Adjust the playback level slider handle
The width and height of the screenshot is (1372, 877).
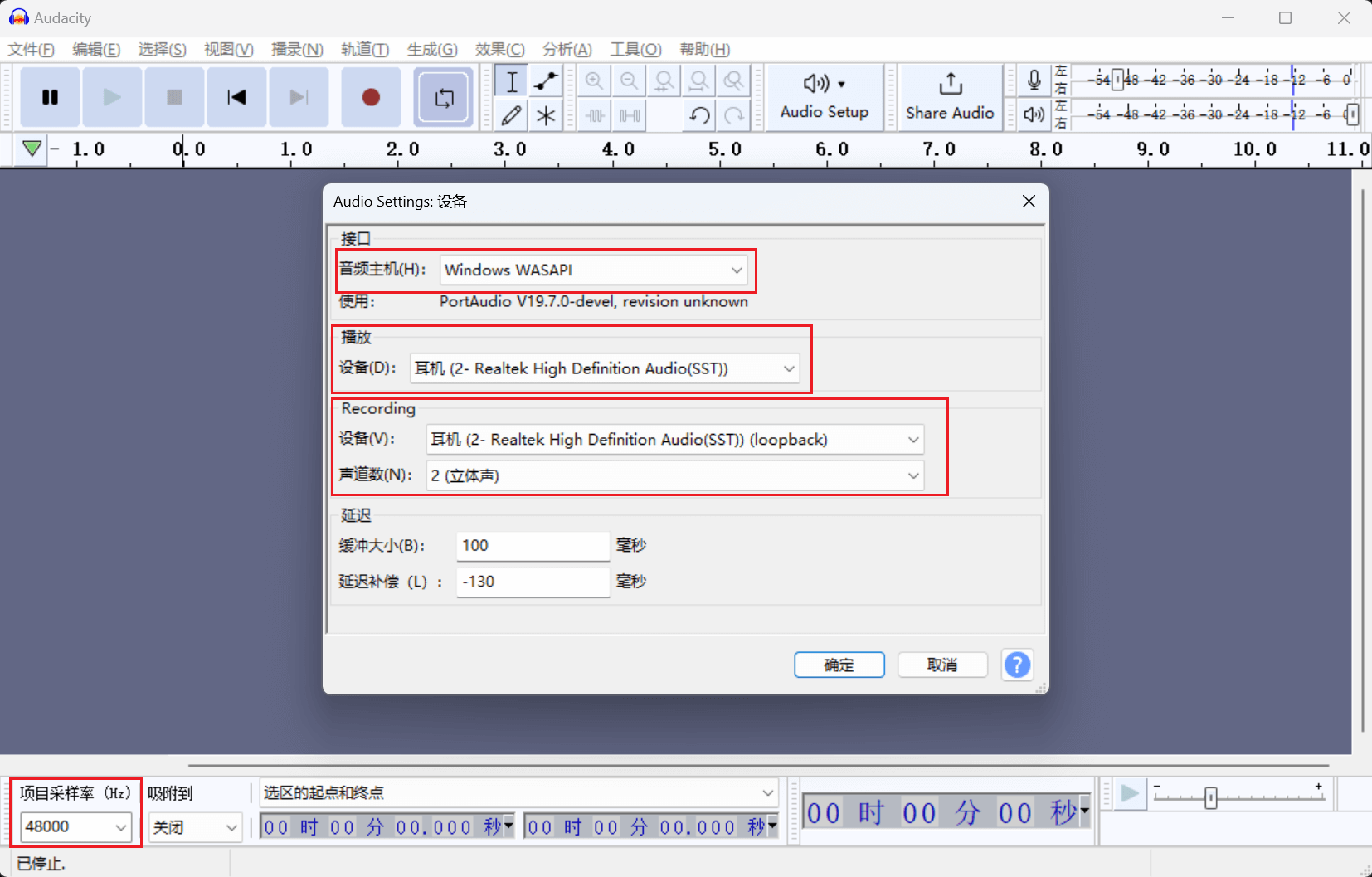click(x=1351, y=114)
